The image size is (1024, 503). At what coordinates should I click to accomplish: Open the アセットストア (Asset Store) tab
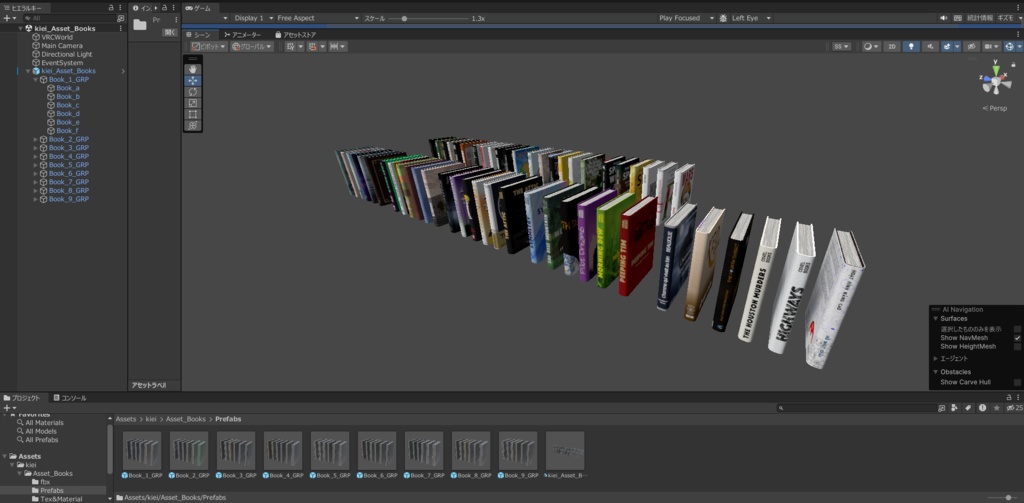pyautogui.click(x=296, y=35)
